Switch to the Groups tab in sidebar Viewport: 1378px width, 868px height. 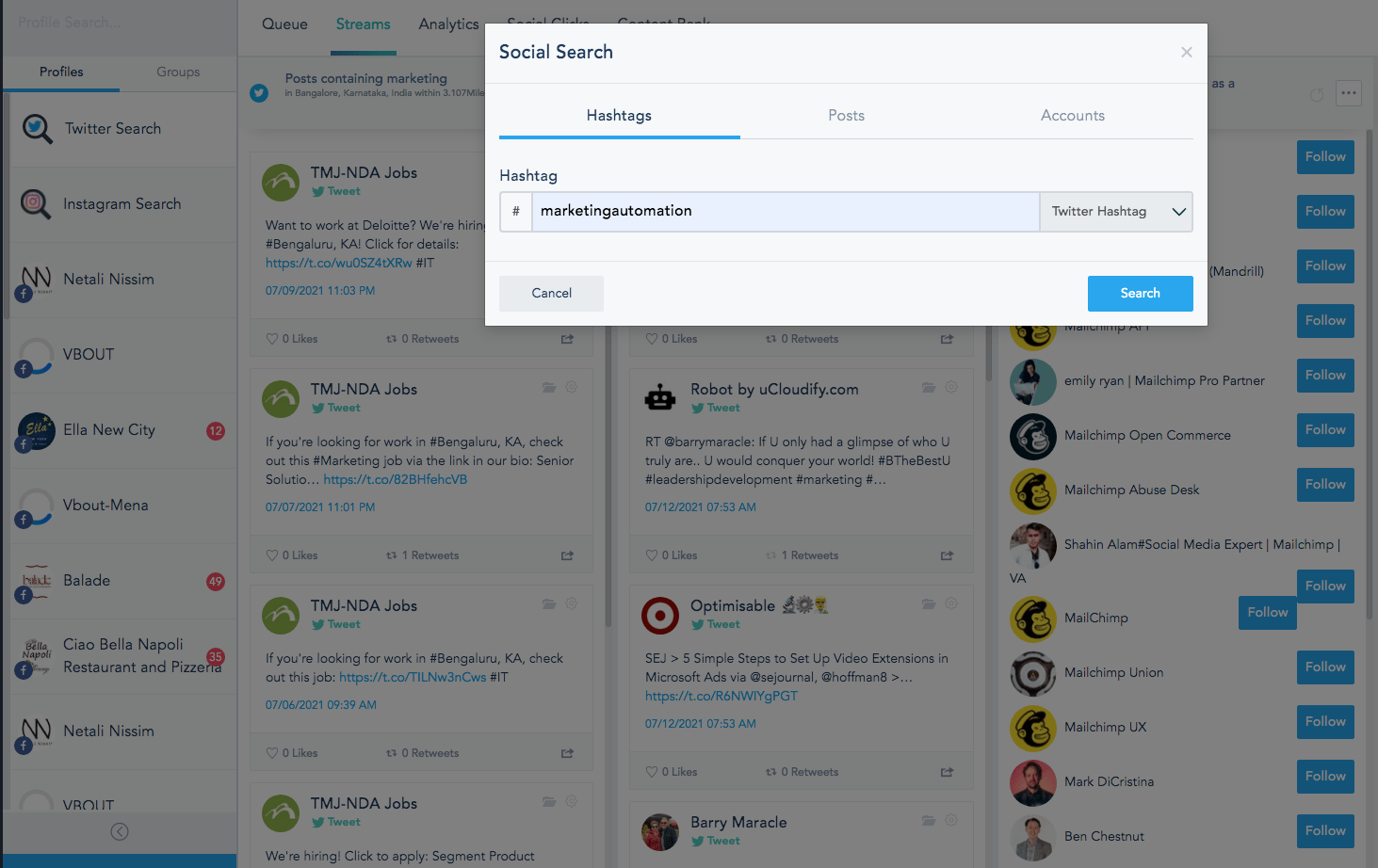point(178,72)
